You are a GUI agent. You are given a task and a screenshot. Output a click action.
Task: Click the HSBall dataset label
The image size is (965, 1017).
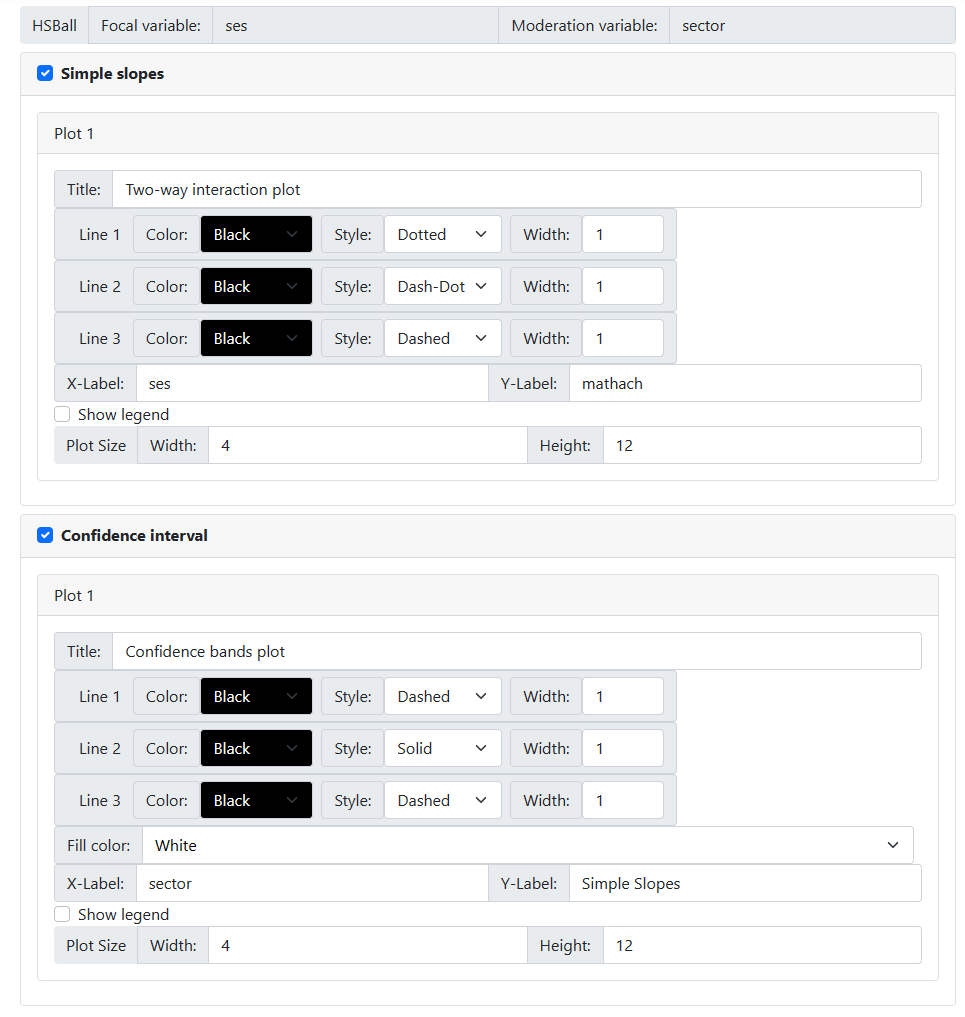click(x=54, y=26)
